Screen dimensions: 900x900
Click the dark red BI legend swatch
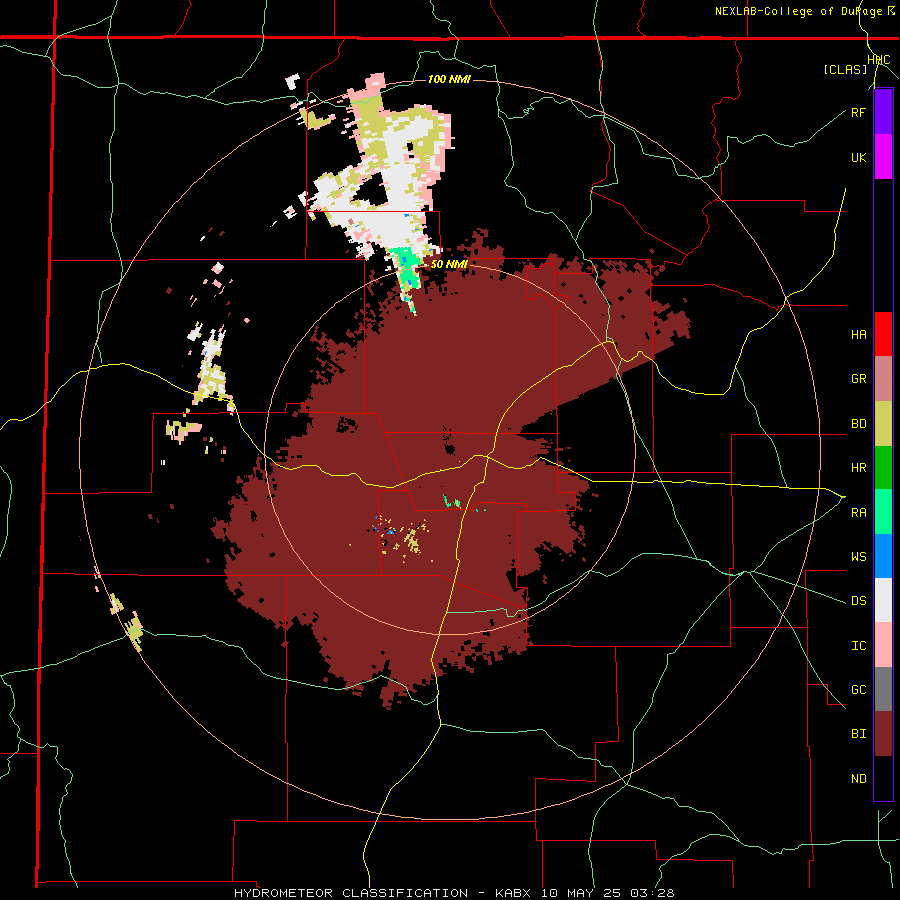(x=883, y=734)
